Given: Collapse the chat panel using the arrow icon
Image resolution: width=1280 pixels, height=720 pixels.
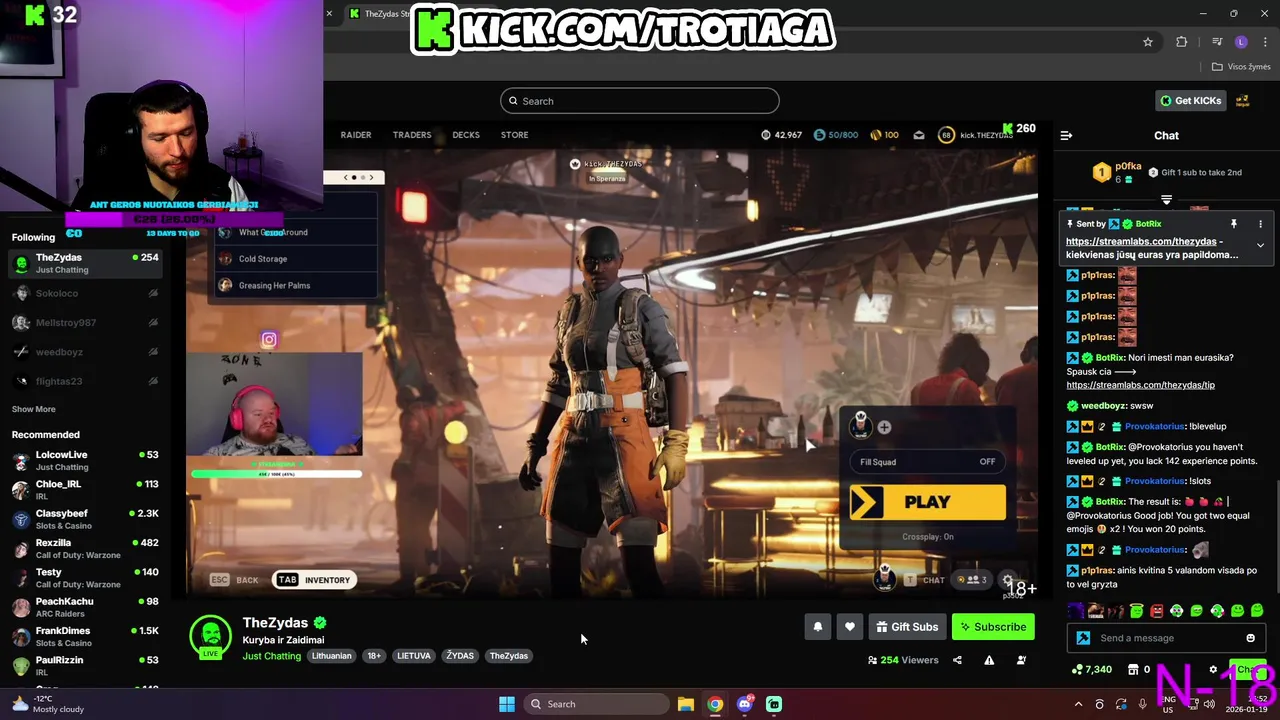Looking at the screenshot, I should [1066, 135].
